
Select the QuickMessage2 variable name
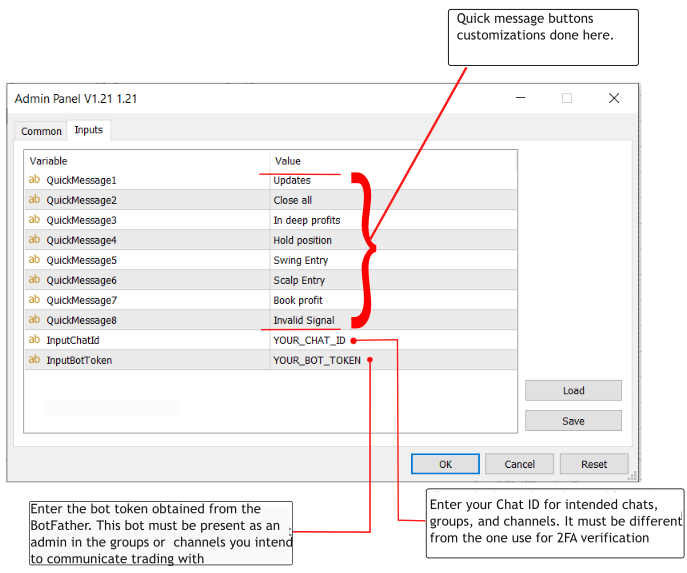pos(81,200)
